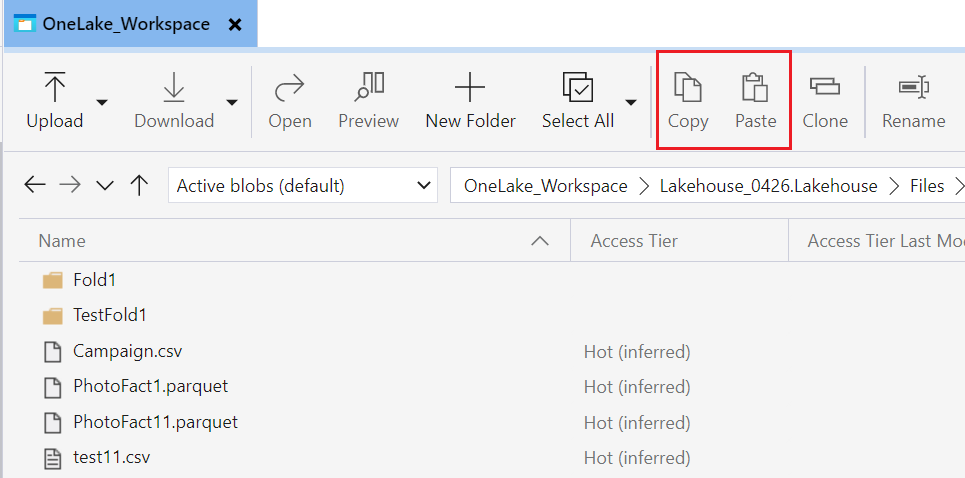Navigate back with the left arrow

(x=35, y=185)
